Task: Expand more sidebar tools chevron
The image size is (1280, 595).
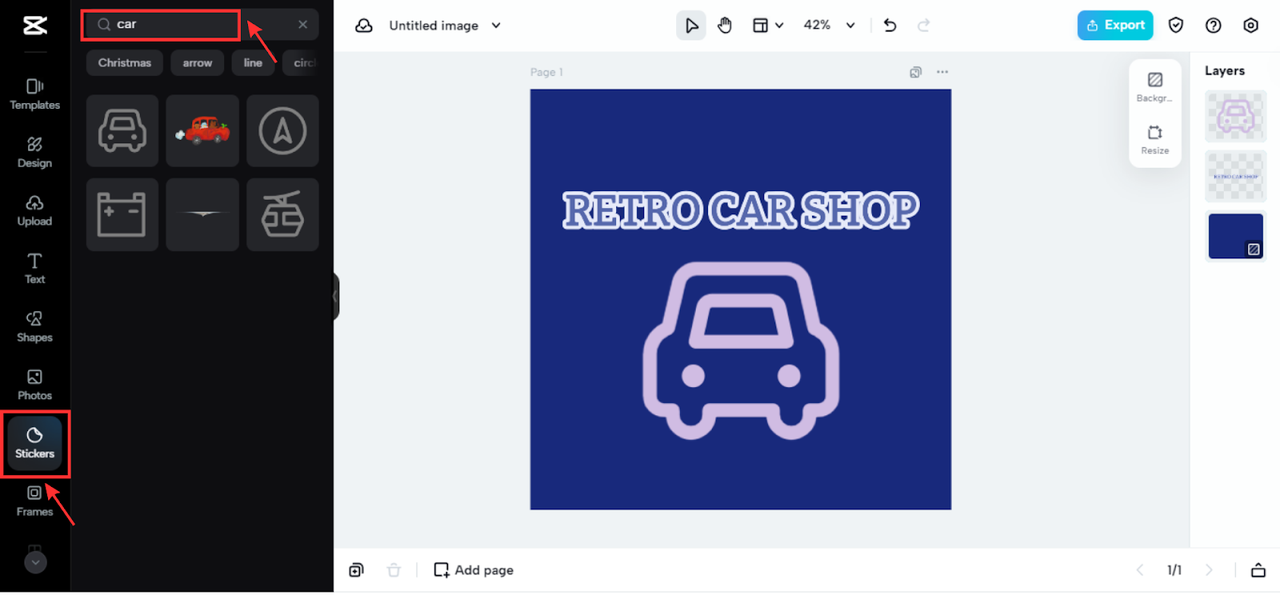Action: coord(35,562)
